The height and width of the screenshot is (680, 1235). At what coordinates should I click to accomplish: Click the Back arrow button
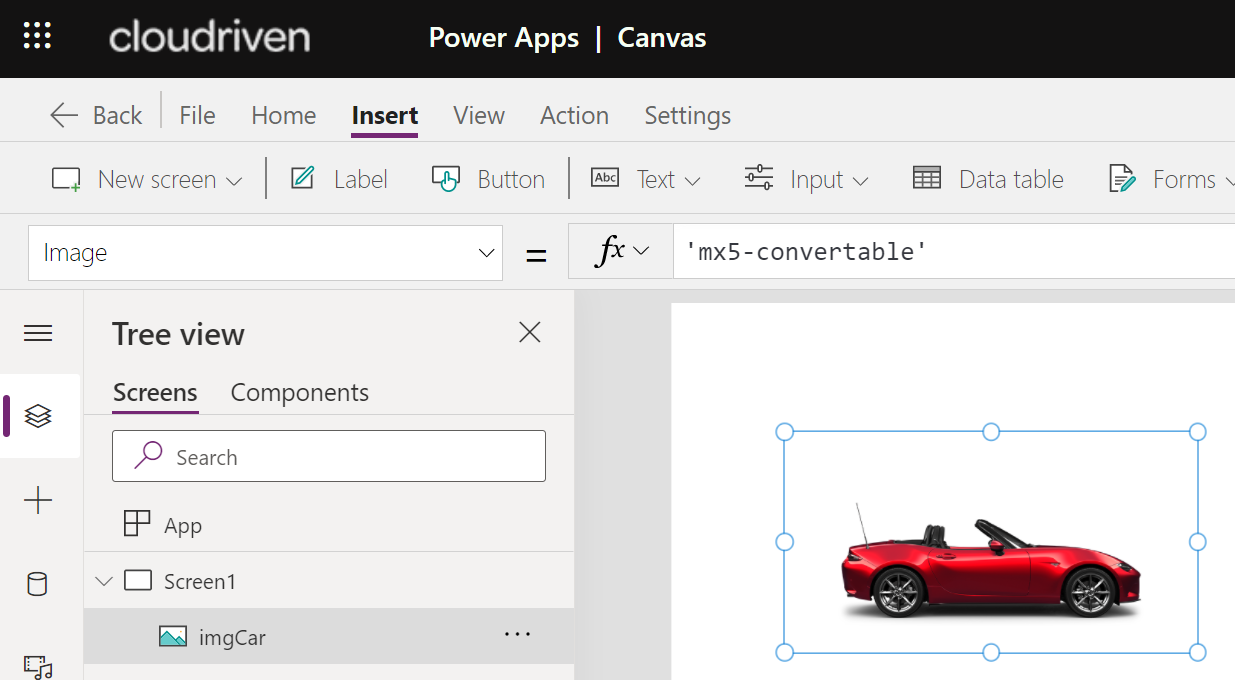pos(96,115)
